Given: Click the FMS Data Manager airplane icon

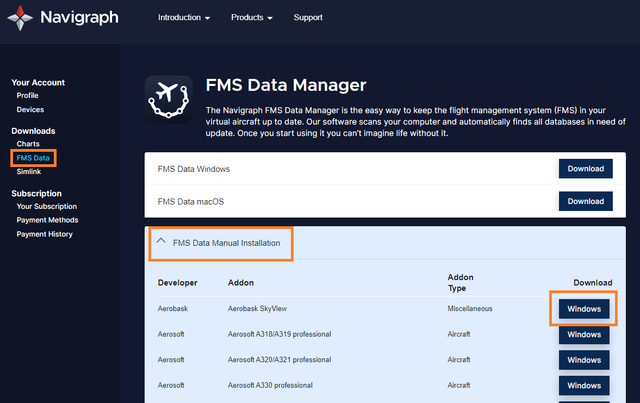Looking at the screenshot, I should click(169, 99).
